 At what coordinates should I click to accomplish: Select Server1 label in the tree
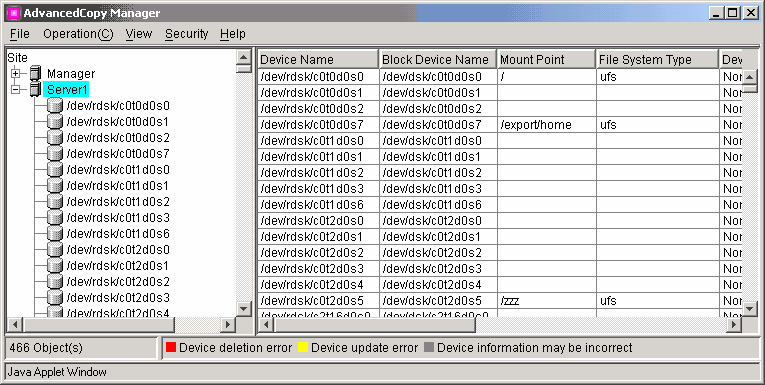tap(67, 90)
